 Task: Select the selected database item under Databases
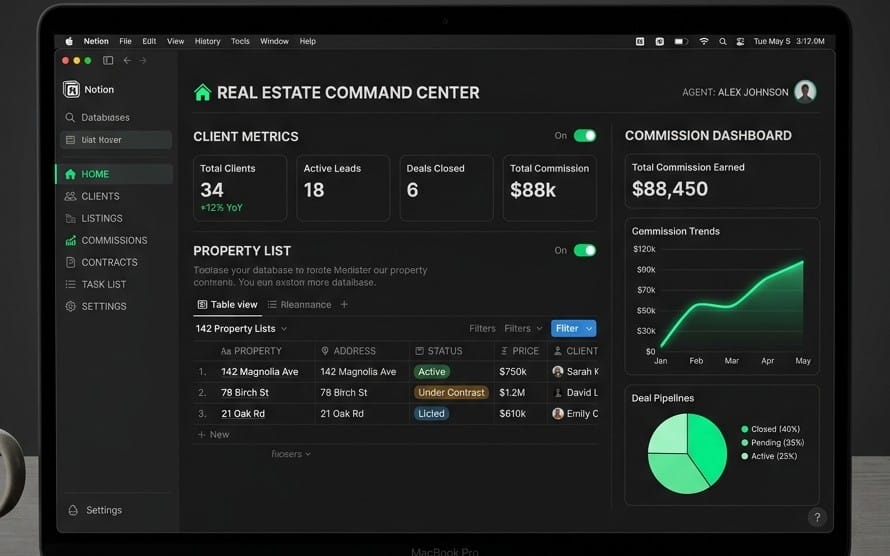[x=116, y=140]
